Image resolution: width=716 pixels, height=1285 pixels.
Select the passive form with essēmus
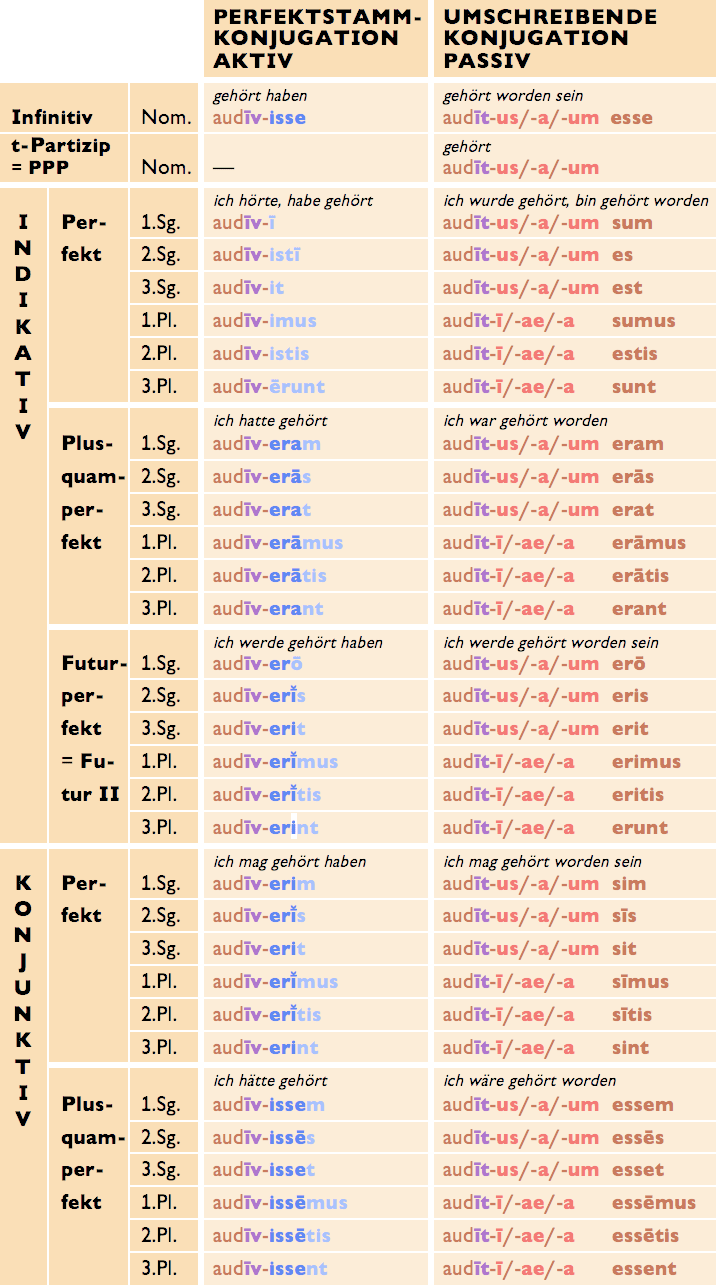[x=569, y=1203]
